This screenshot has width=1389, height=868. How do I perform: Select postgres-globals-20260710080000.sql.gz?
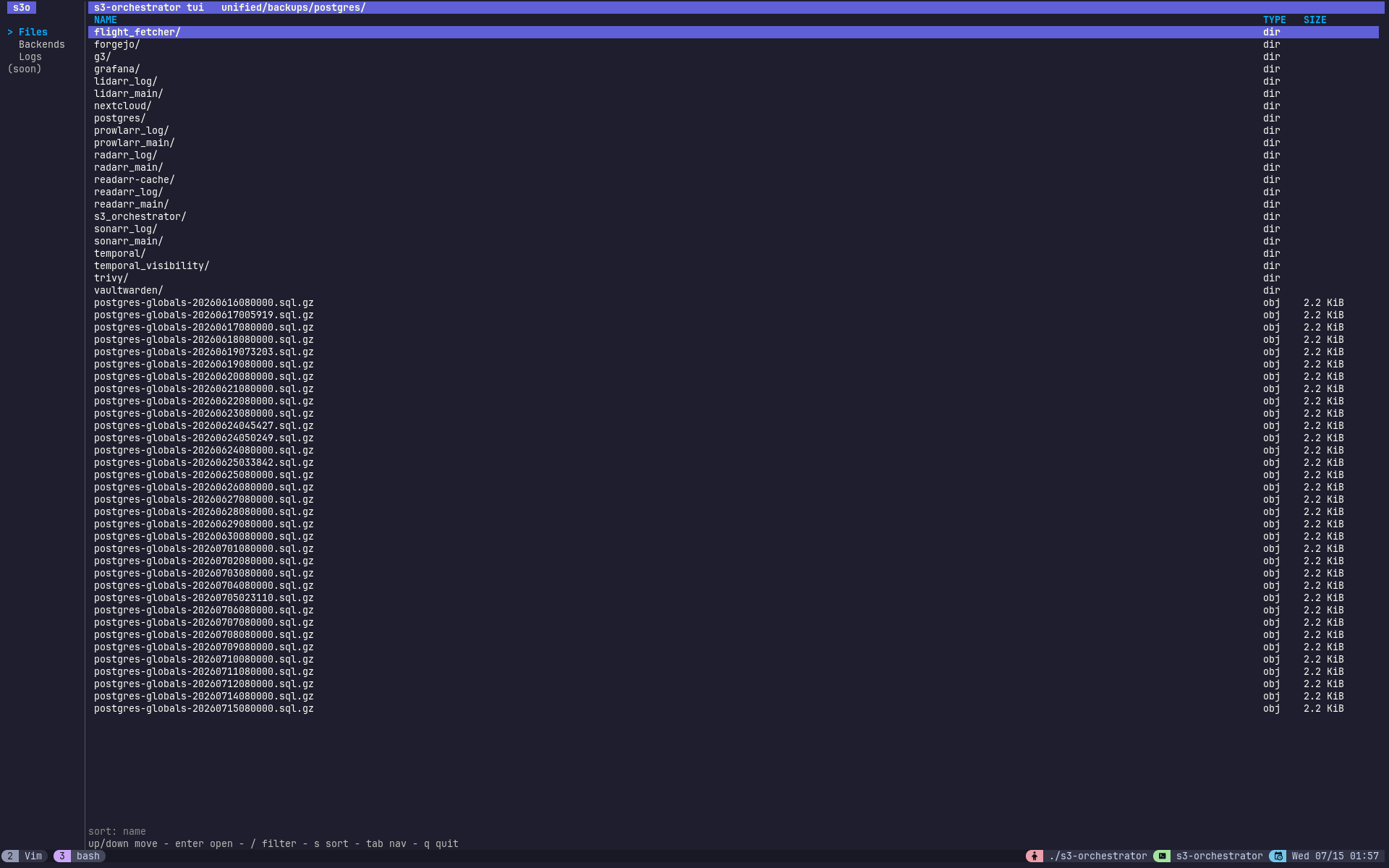[733, 659]
